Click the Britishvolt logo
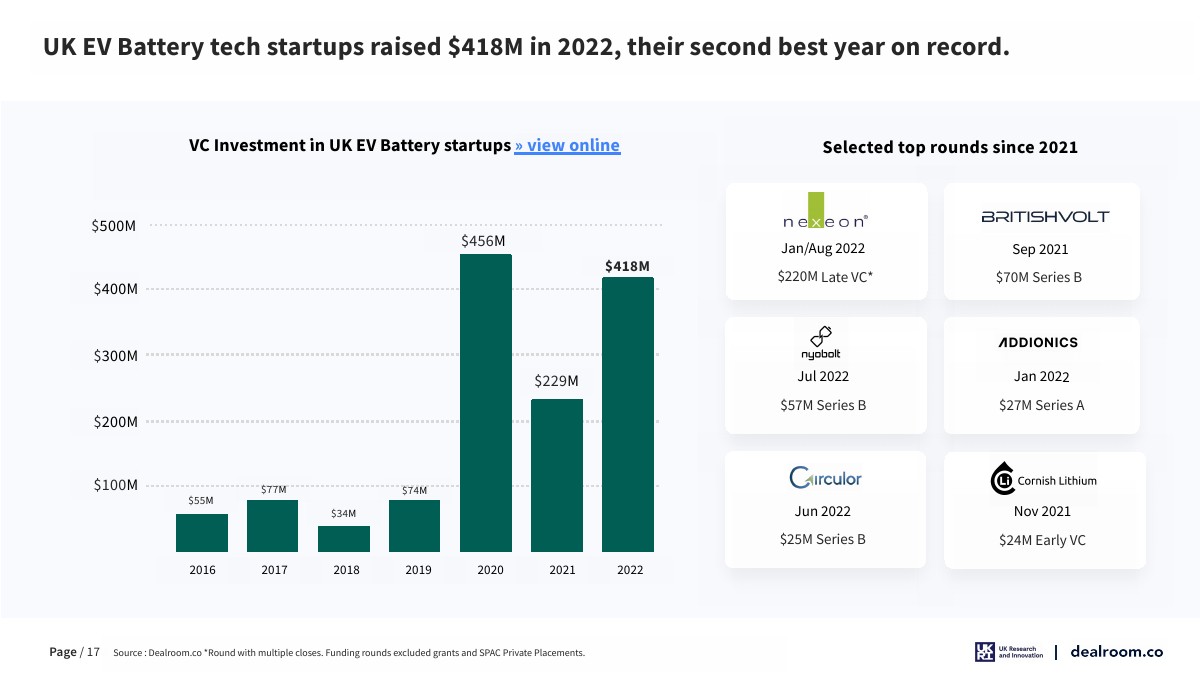The width and height of the screenshot is (1200, 675). 1044,216
